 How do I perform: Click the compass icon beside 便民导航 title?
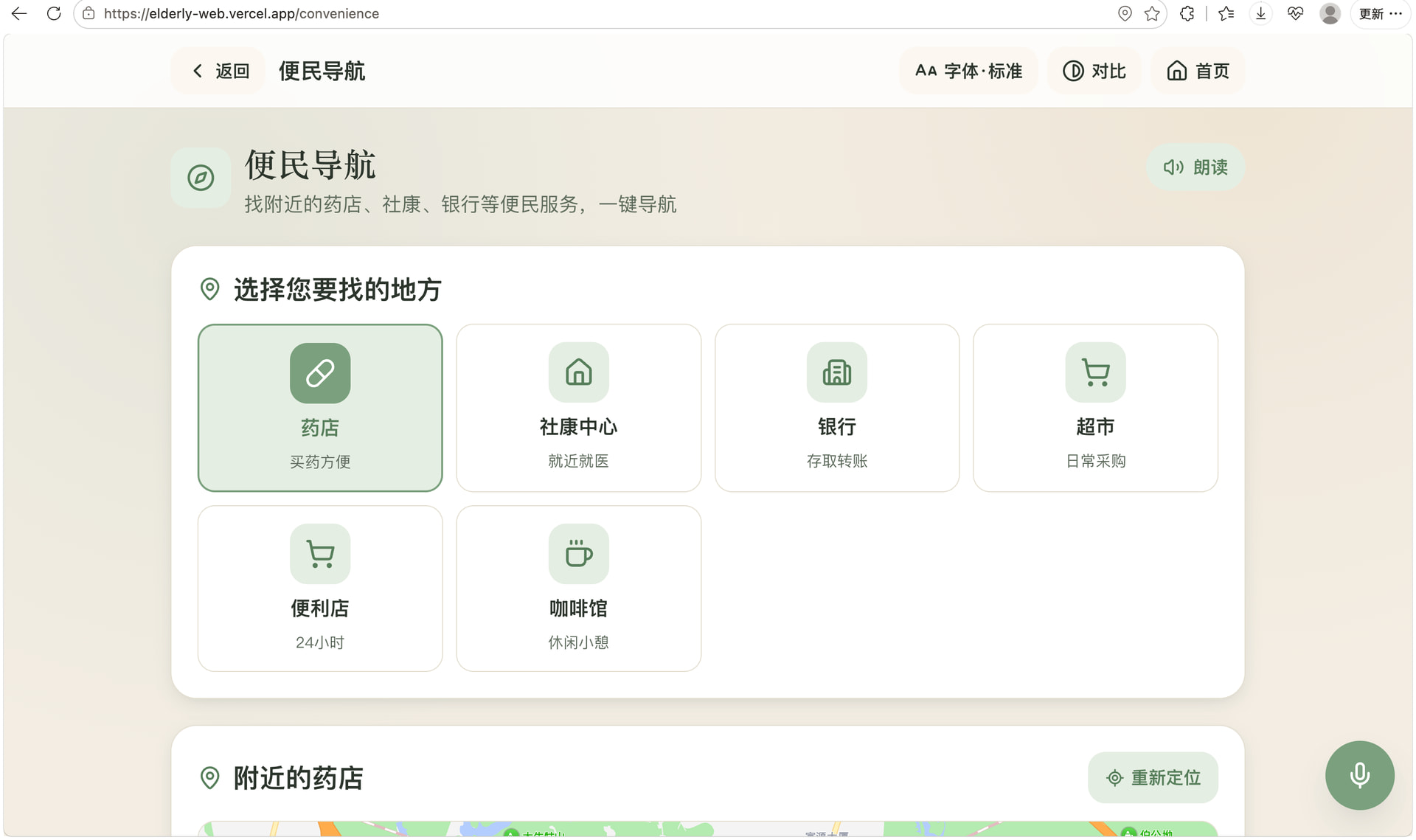[201, 178]
